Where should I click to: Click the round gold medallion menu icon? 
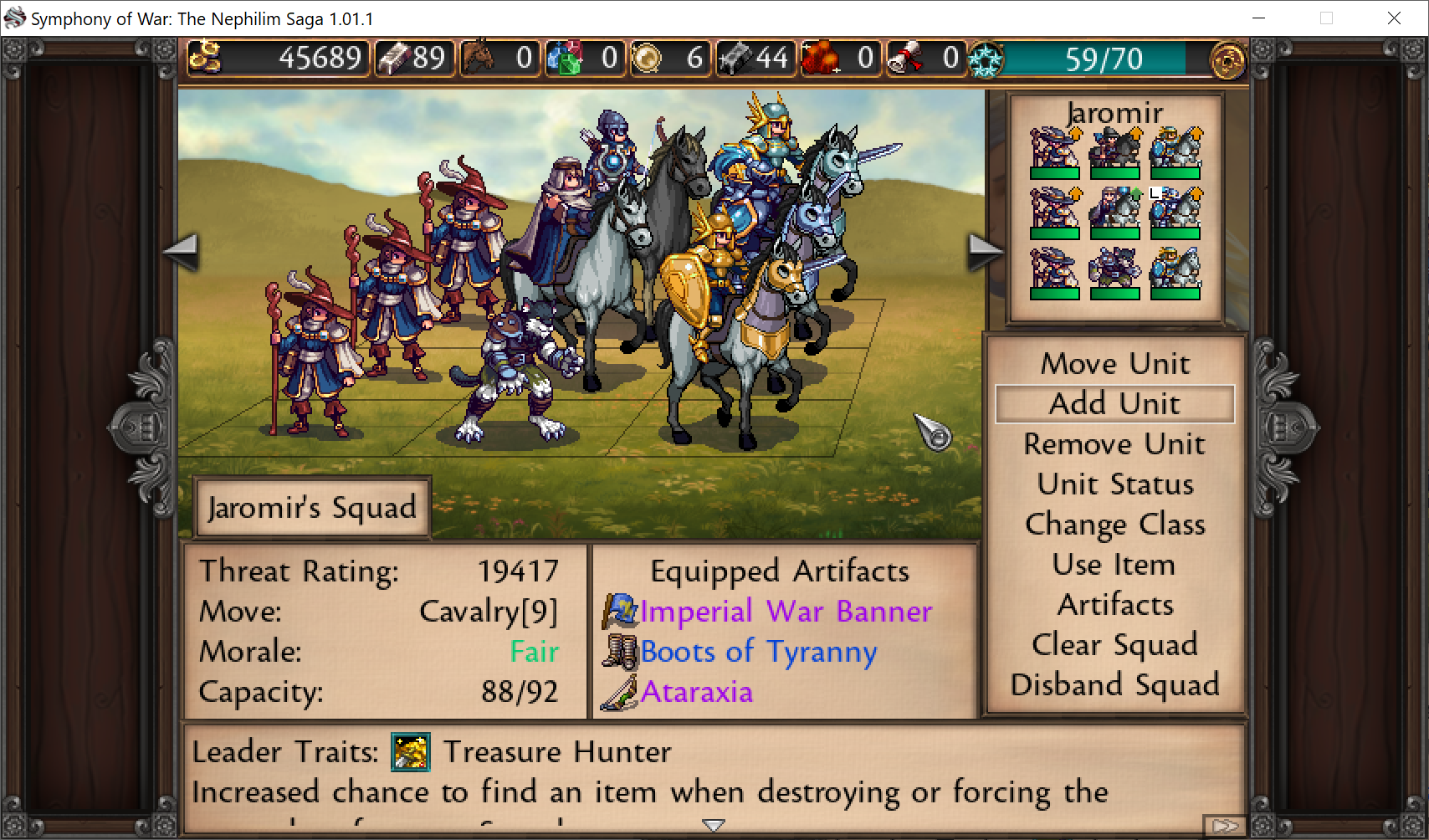click(1227, 59)
